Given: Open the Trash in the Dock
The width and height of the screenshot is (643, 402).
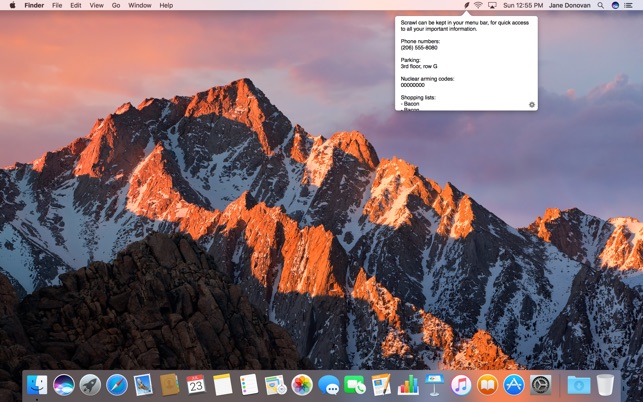Looking at the screenshot, I should tap(606, 385).
